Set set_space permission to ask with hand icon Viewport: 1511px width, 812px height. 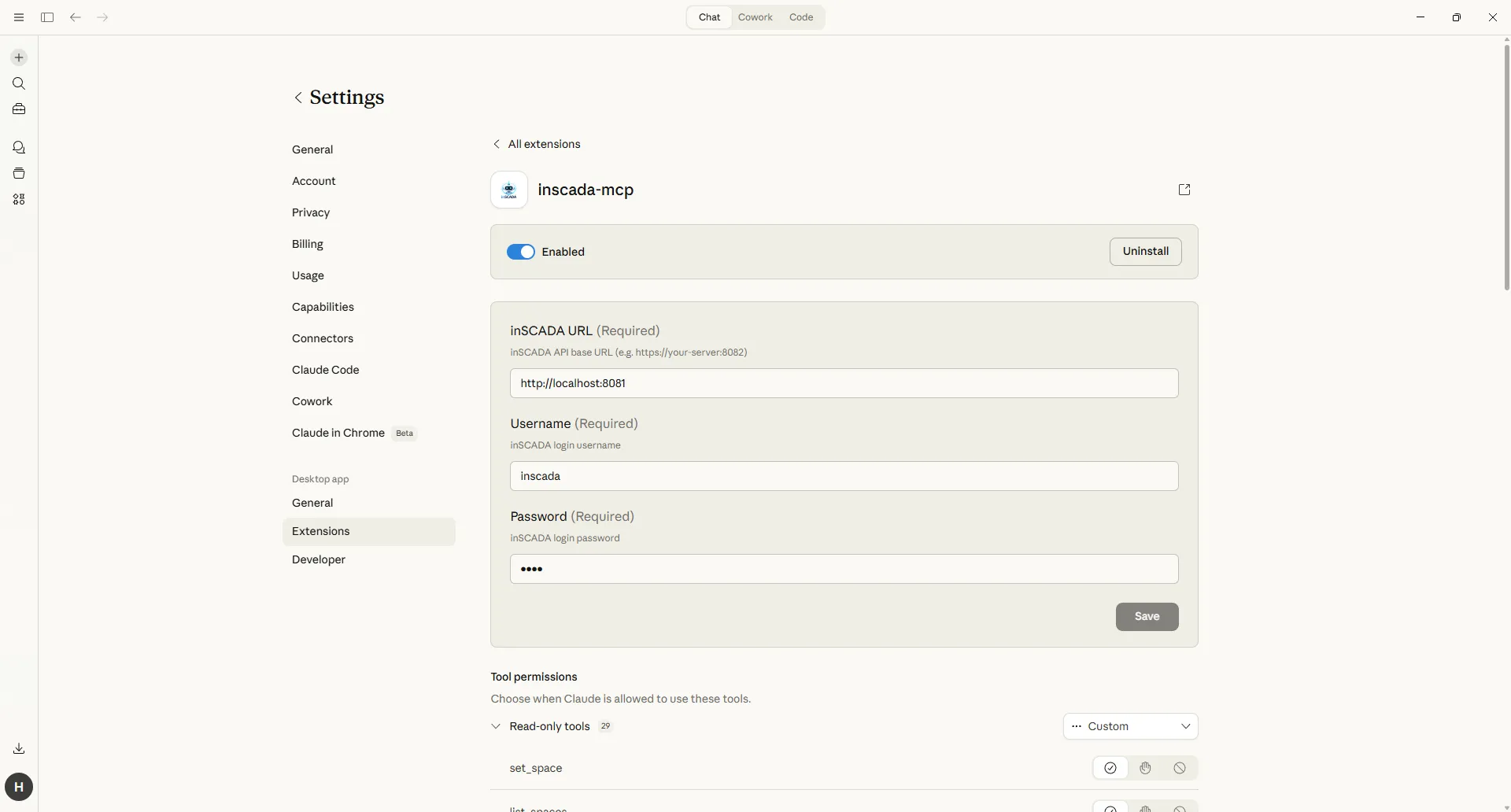click(1145, 768)
